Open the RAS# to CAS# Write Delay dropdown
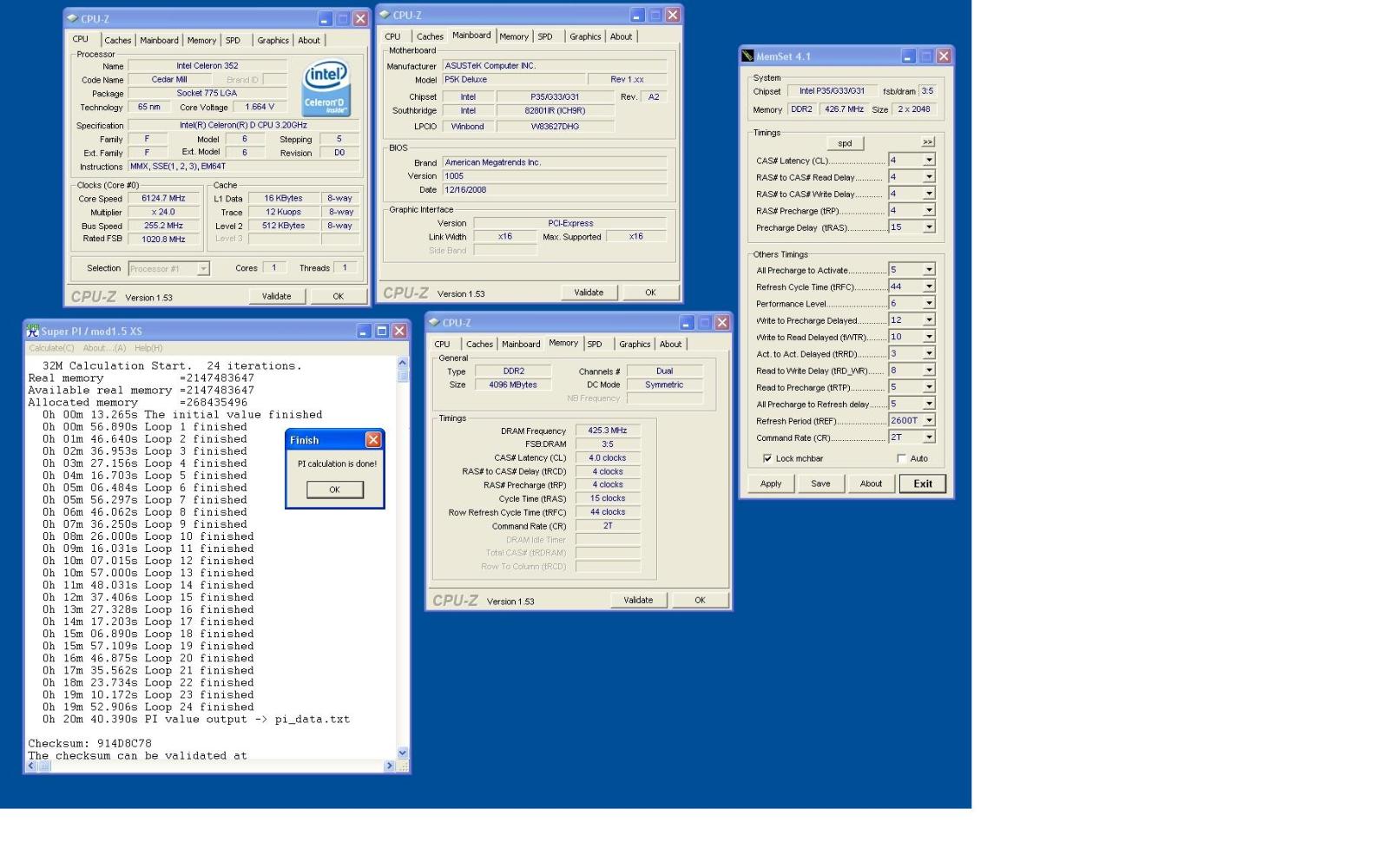The image size is (1389, 868). click(929, 194)
